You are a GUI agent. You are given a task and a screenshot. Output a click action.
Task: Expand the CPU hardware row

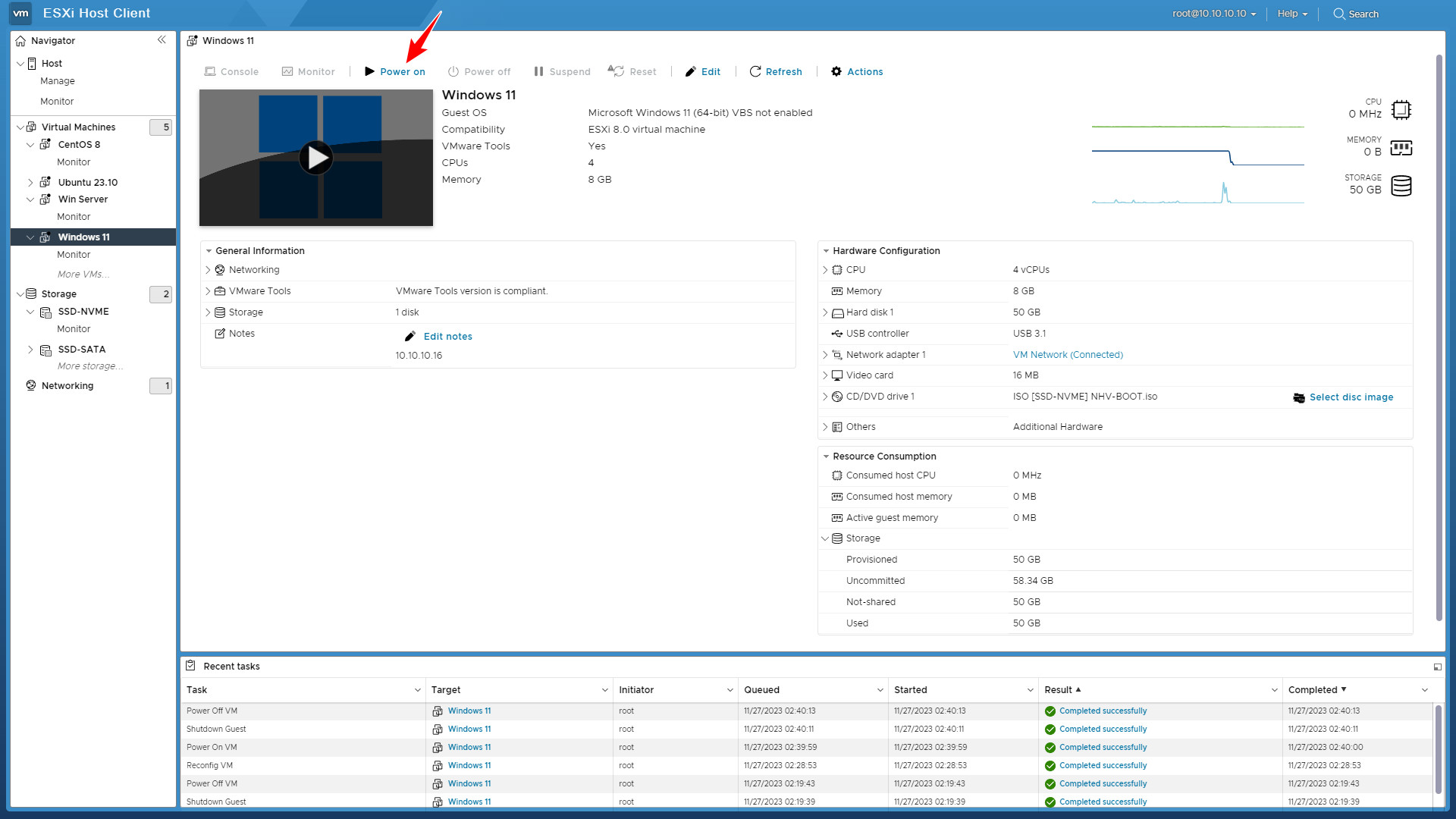click(x=825, y=270)
